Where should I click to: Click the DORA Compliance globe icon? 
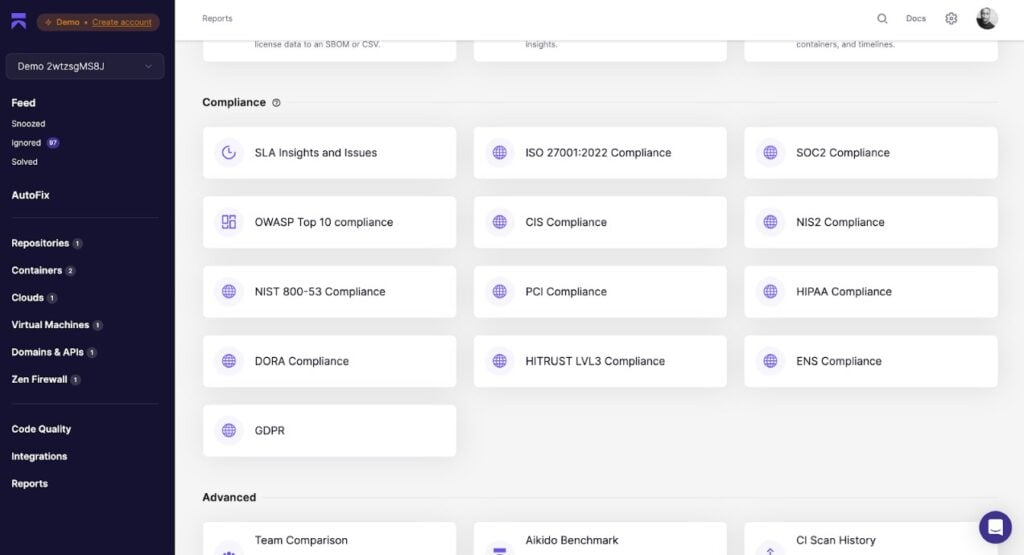[x=229, y=361]
